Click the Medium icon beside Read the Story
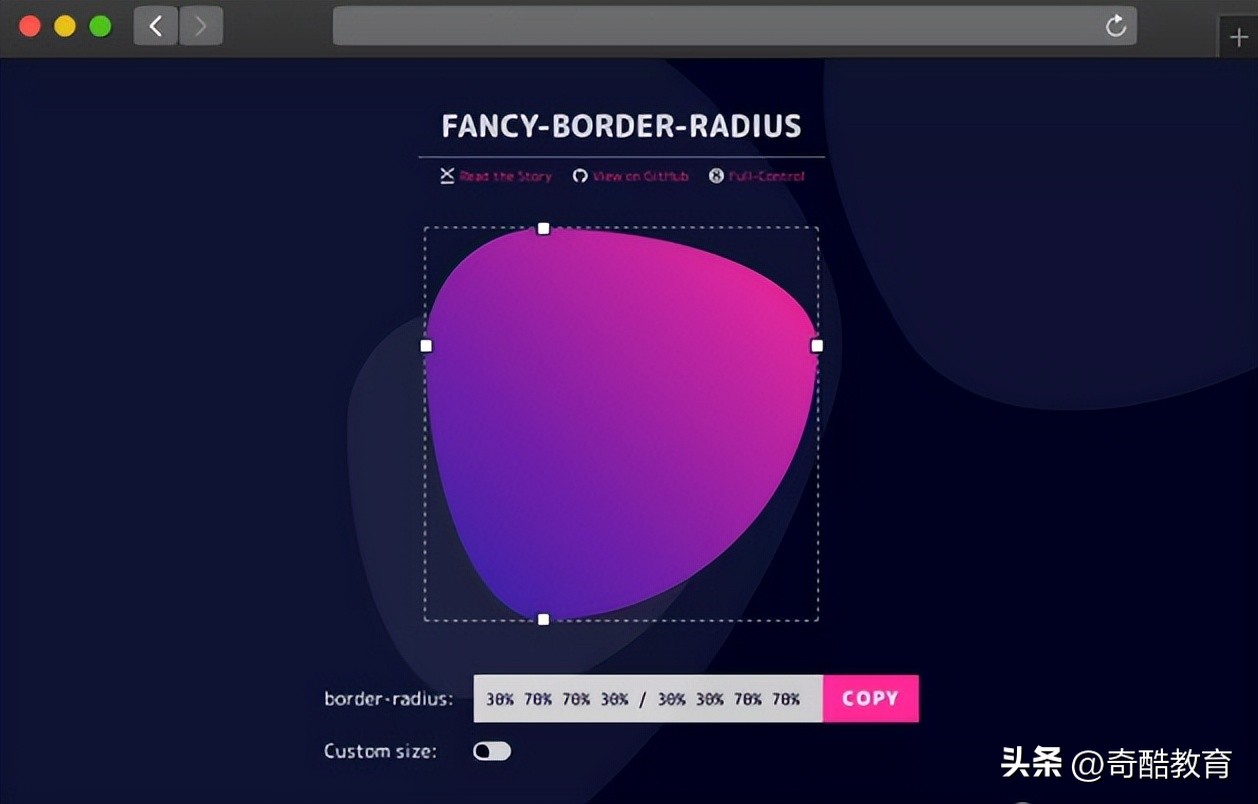This screenshot has height=804, width=1258. (x=447, y=176)
